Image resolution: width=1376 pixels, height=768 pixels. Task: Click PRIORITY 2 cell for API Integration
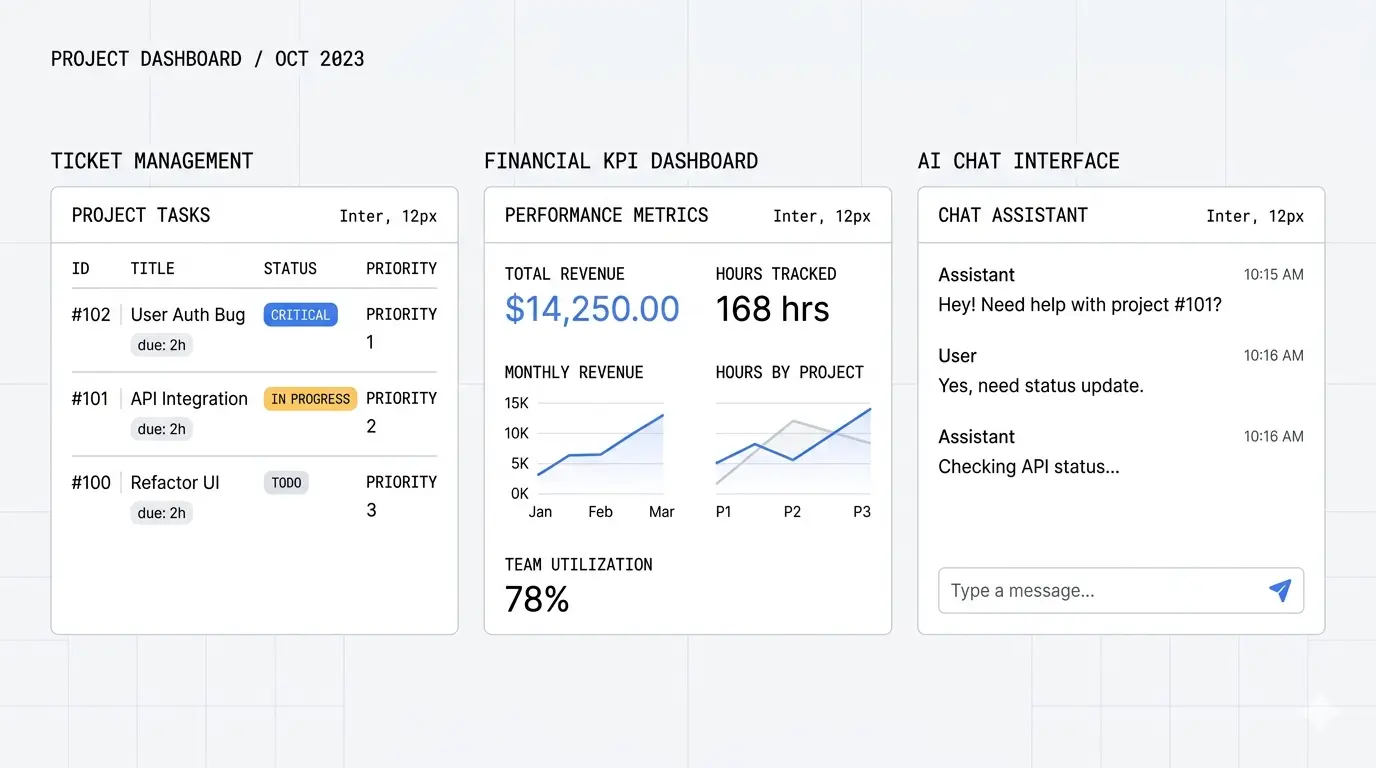[401, 411]
